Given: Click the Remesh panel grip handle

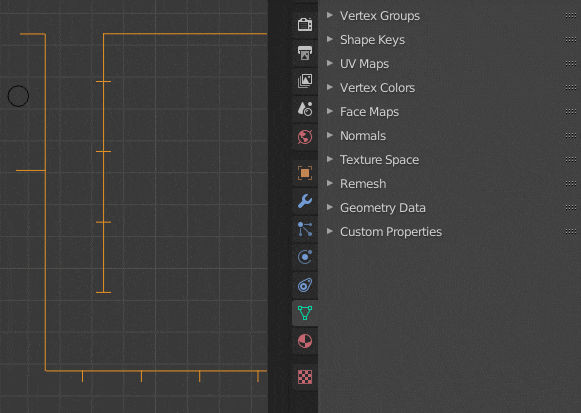Looking at the screenshot, I should (571, 183).
